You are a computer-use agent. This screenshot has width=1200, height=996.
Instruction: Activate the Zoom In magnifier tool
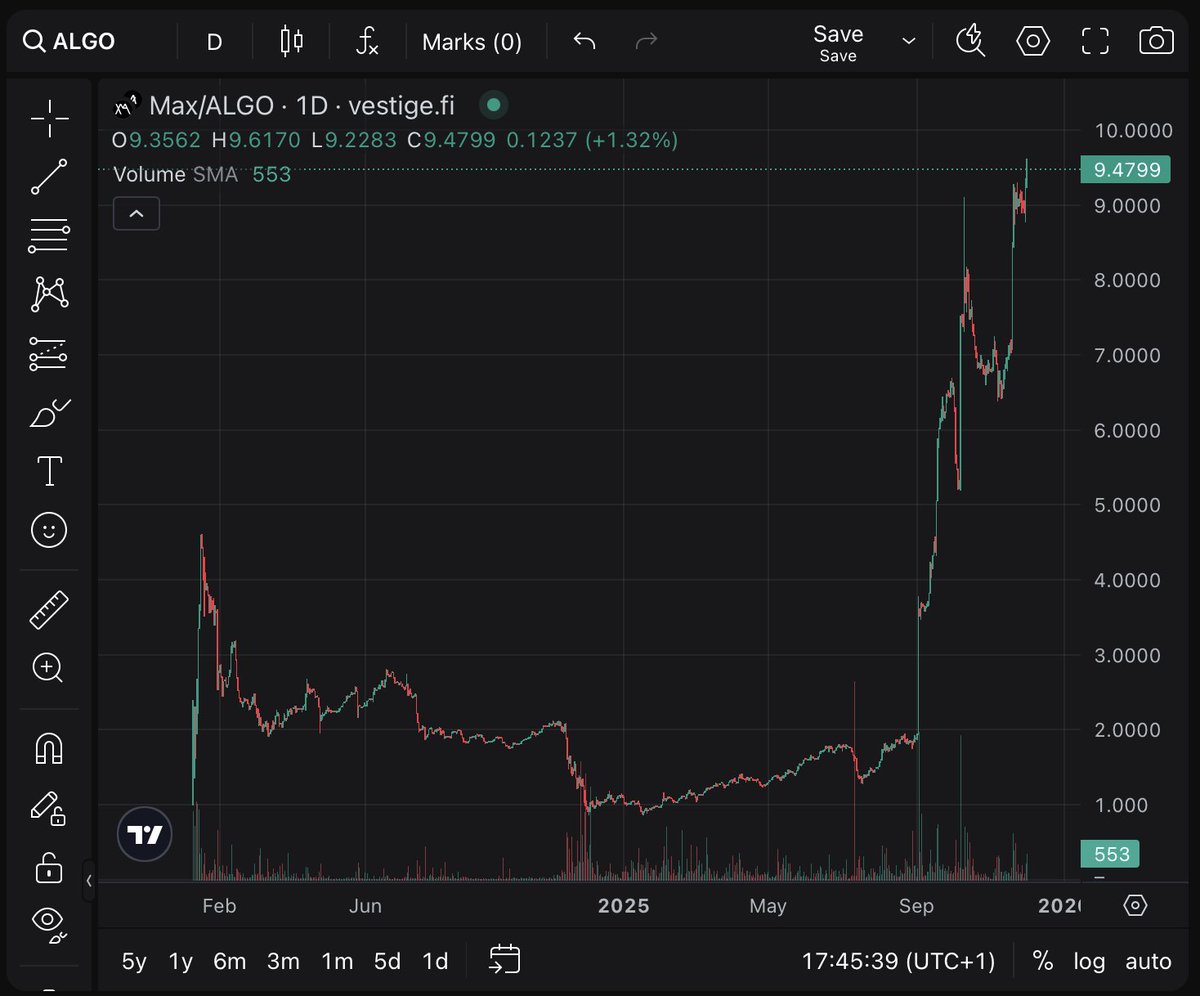click(x=48, y=668)
